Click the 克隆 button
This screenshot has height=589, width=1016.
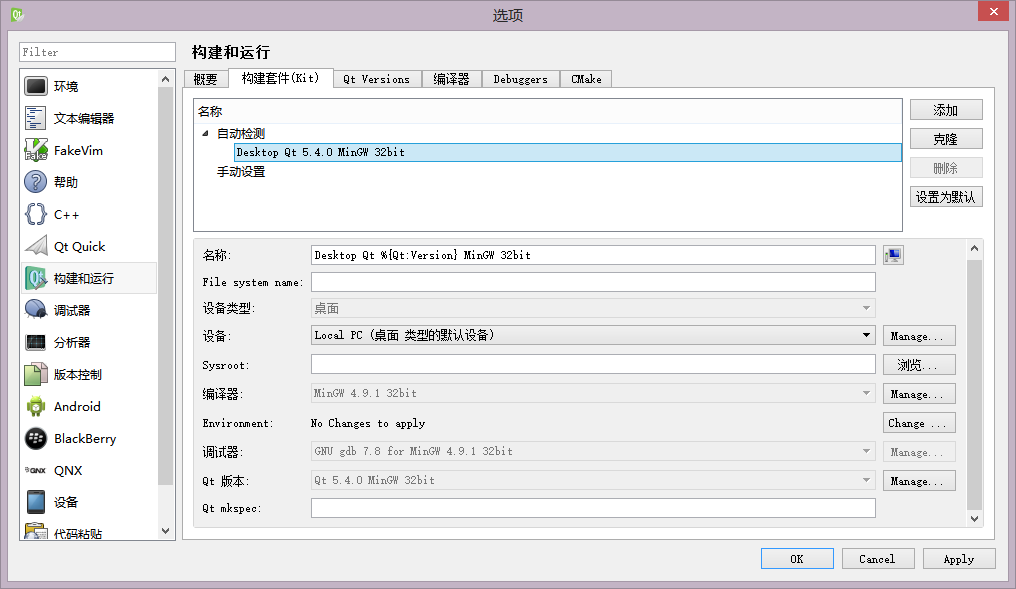pyautogui.click(x=946, y=139)
